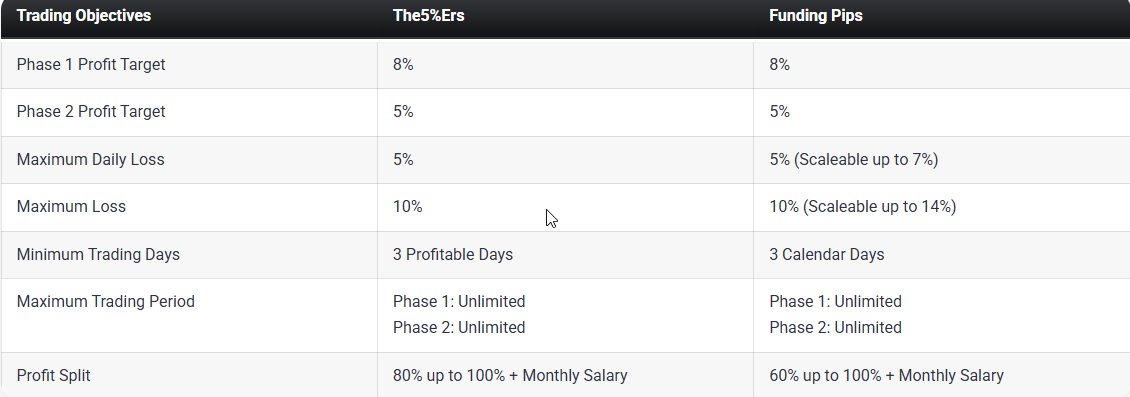Click '80% up to 100% + Monthly Salary'
The image size is (1130, 397).
(x=510, y=375)
